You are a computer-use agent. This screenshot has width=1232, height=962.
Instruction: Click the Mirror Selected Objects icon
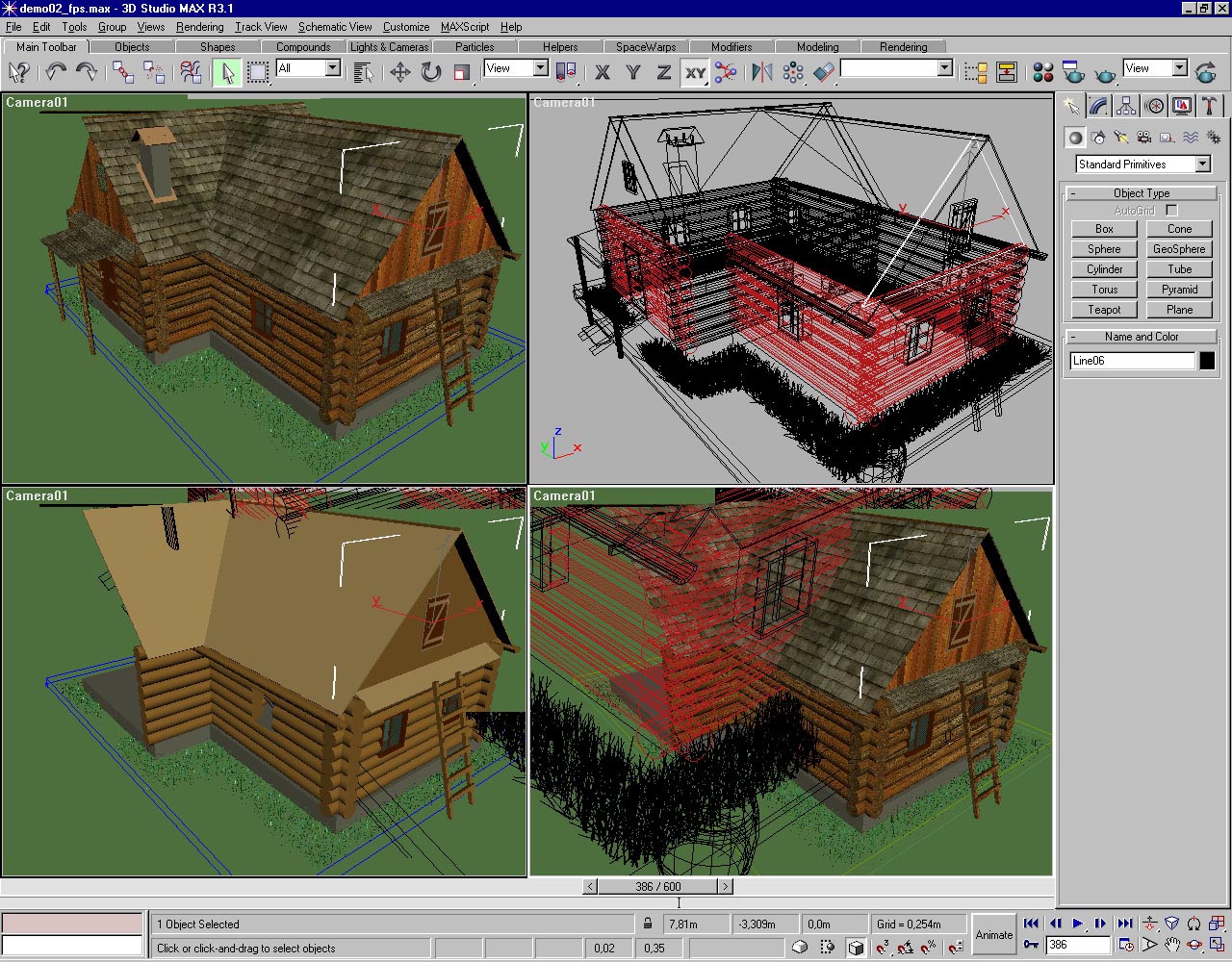click(761, 72)
